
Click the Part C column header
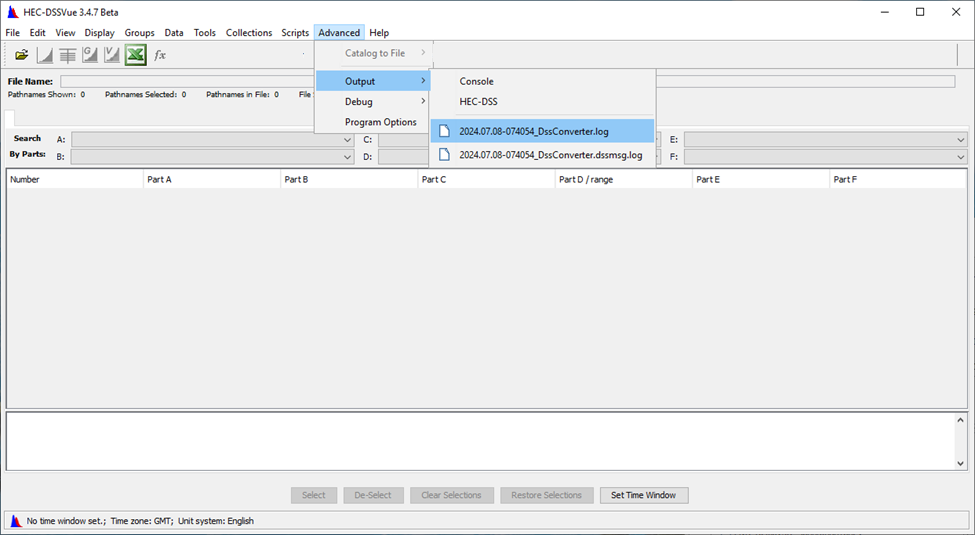pos(487,179)
